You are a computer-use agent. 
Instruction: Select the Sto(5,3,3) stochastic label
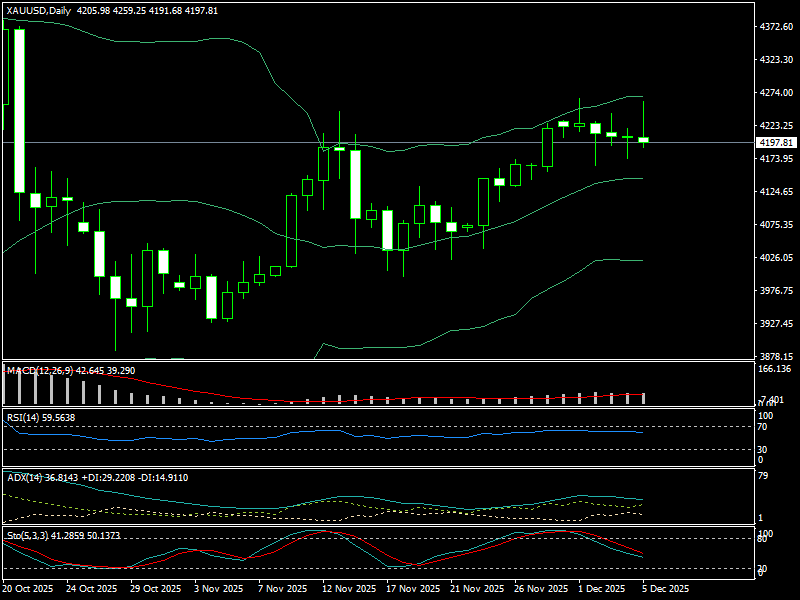click(x=30, y=536)
